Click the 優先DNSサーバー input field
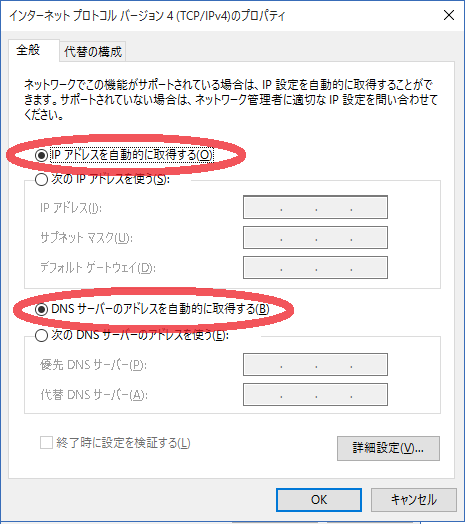This screenshot has height=524, width=465. tap(315, 365)
